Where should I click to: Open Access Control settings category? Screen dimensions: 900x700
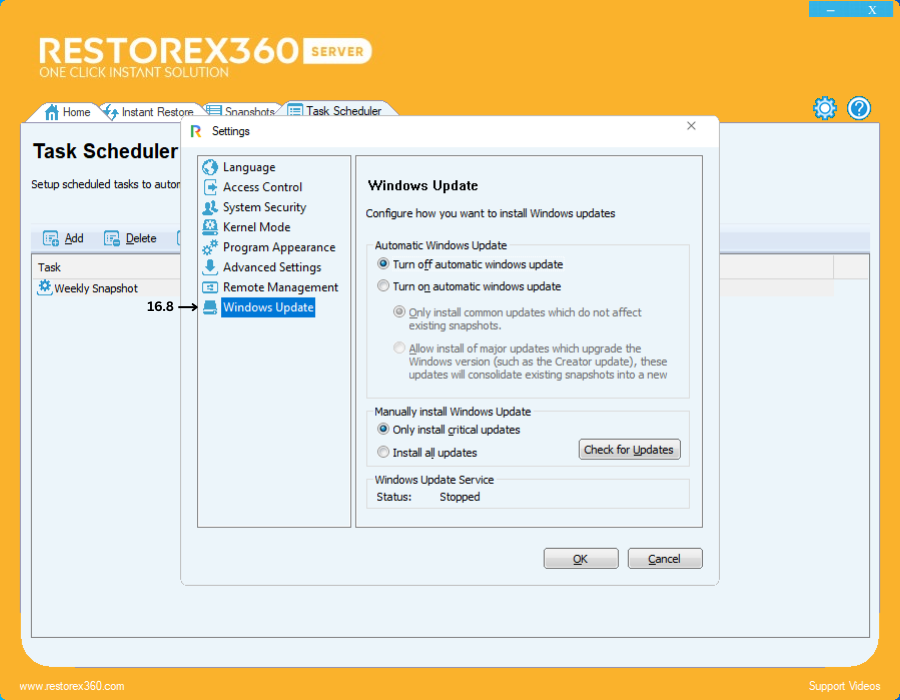[262, 187]
